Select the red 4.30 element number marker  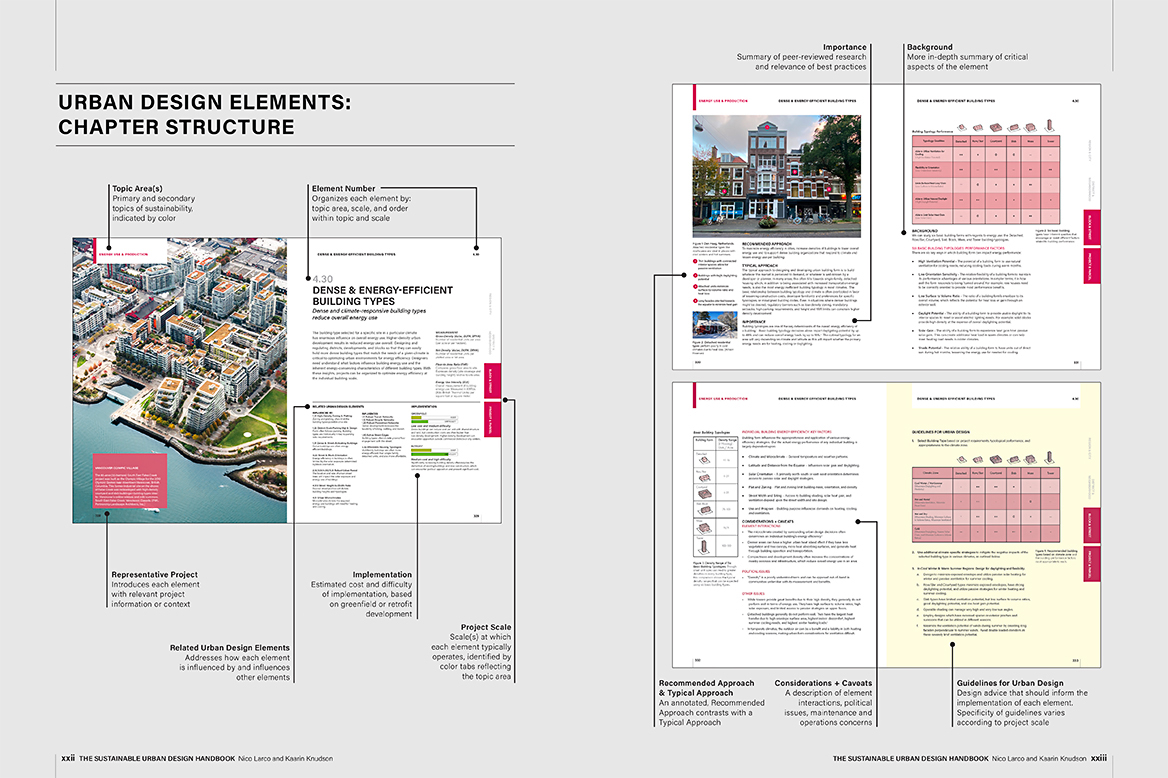tap(324, 280)
